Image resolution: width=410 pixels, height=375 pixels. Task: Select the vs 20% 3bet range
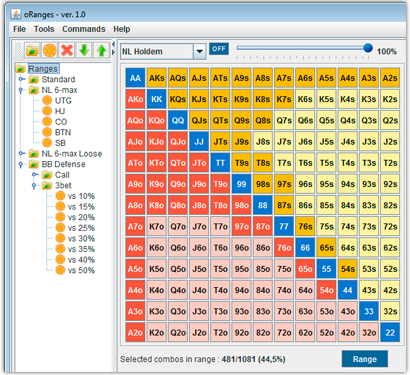click(81, 217)
